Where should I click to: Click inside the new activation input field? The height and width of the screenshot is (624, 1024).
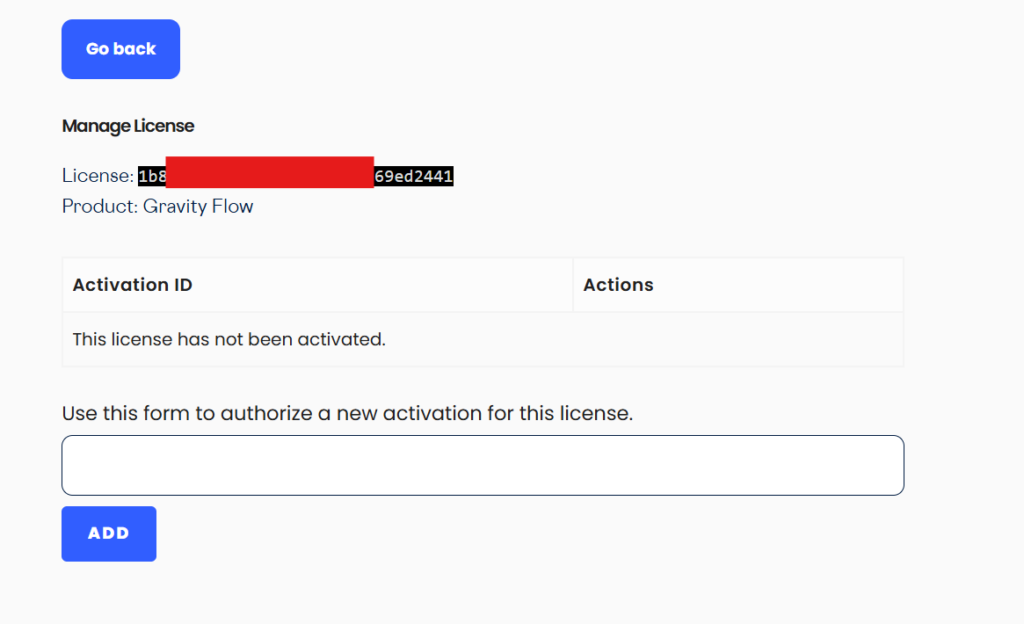click(x=483, y=464)
